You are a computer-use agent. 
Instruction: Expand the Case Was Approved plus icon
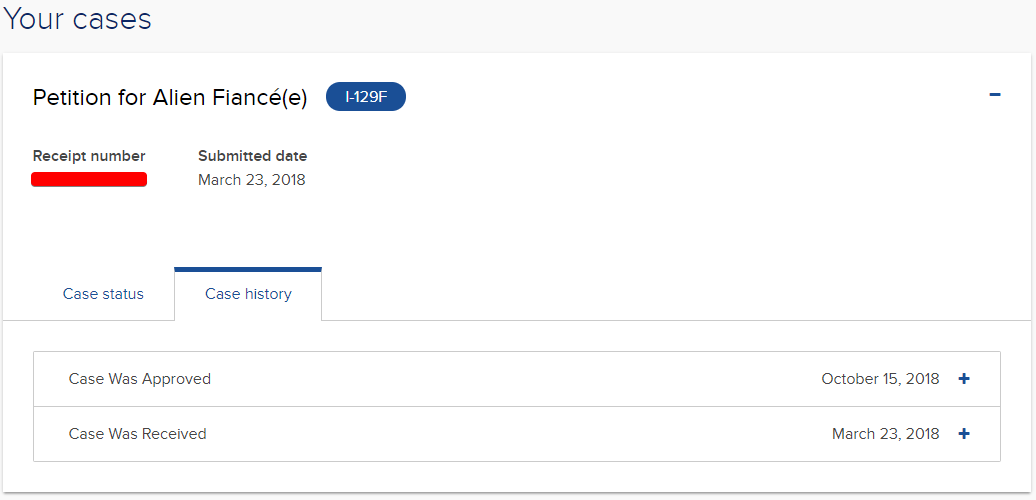coord(964,379)
